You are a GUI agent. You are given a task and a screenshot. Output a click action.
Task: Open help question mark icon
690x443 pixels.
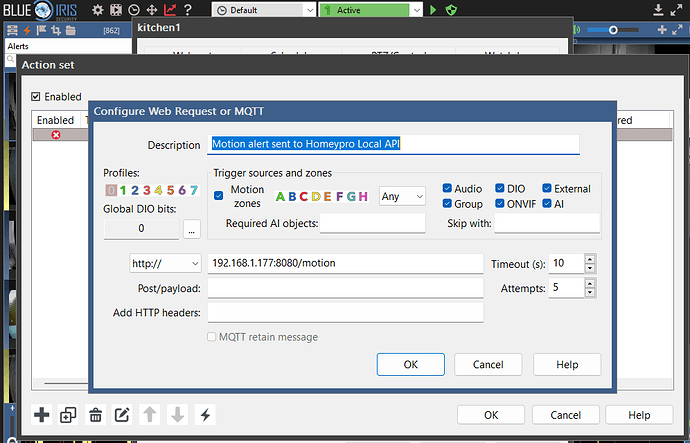pos(188,10)
